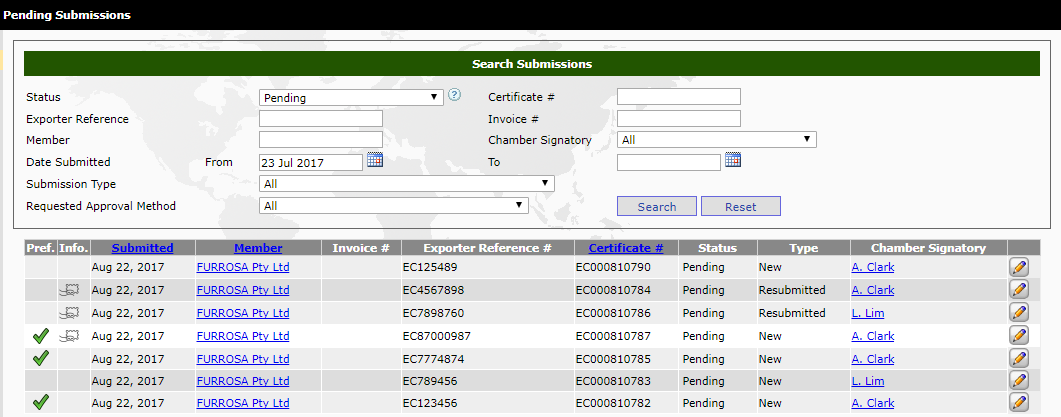
Task: Click the info icon for reference EC4567898
Action: tap(71, 290)
